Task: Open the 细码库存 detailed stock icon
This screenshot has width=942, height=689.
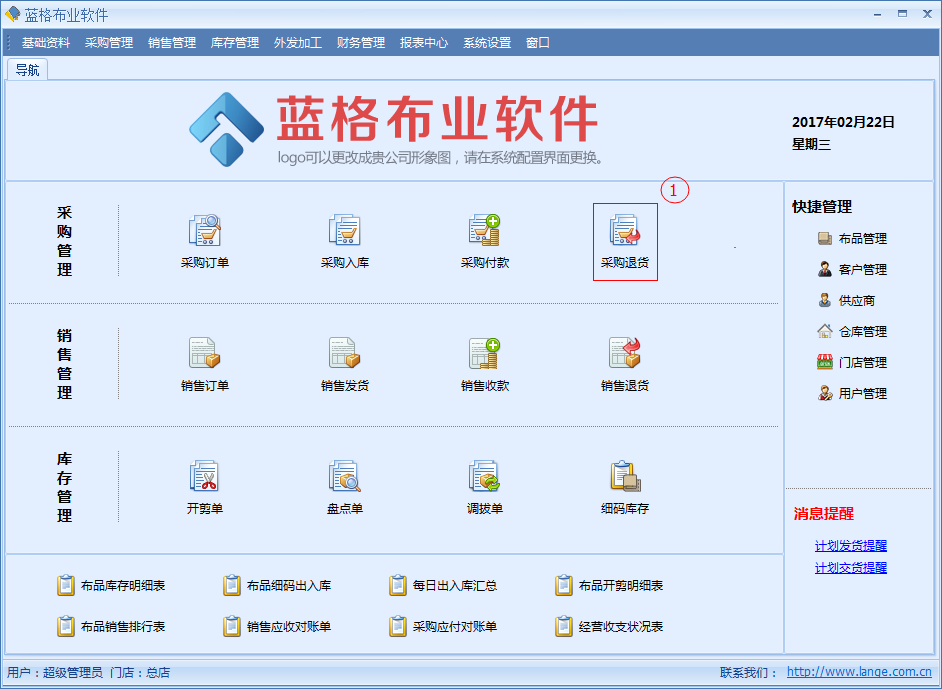Action: point(625,476)
